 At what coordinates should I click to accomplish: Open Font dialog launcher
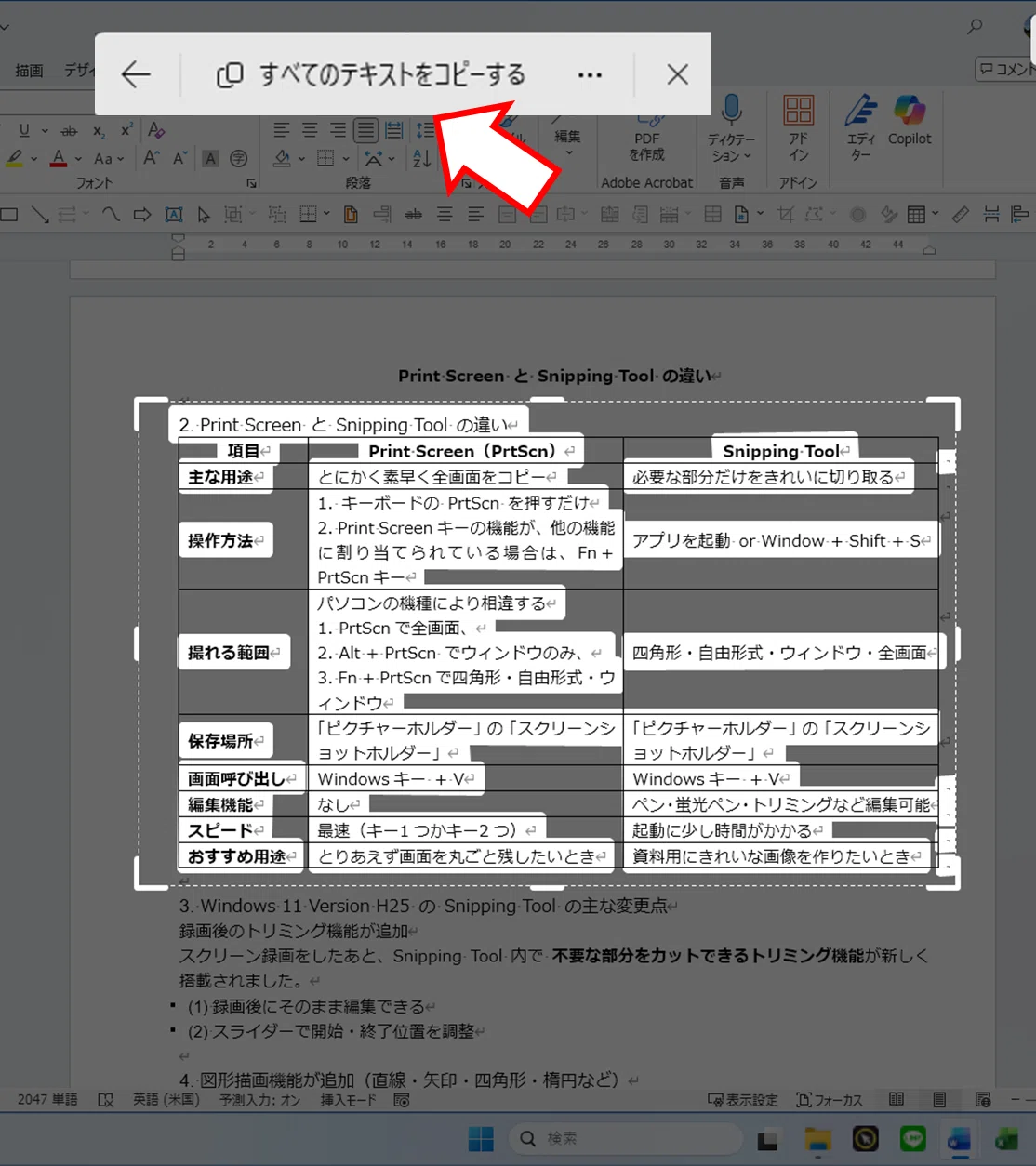pos(251,184)
